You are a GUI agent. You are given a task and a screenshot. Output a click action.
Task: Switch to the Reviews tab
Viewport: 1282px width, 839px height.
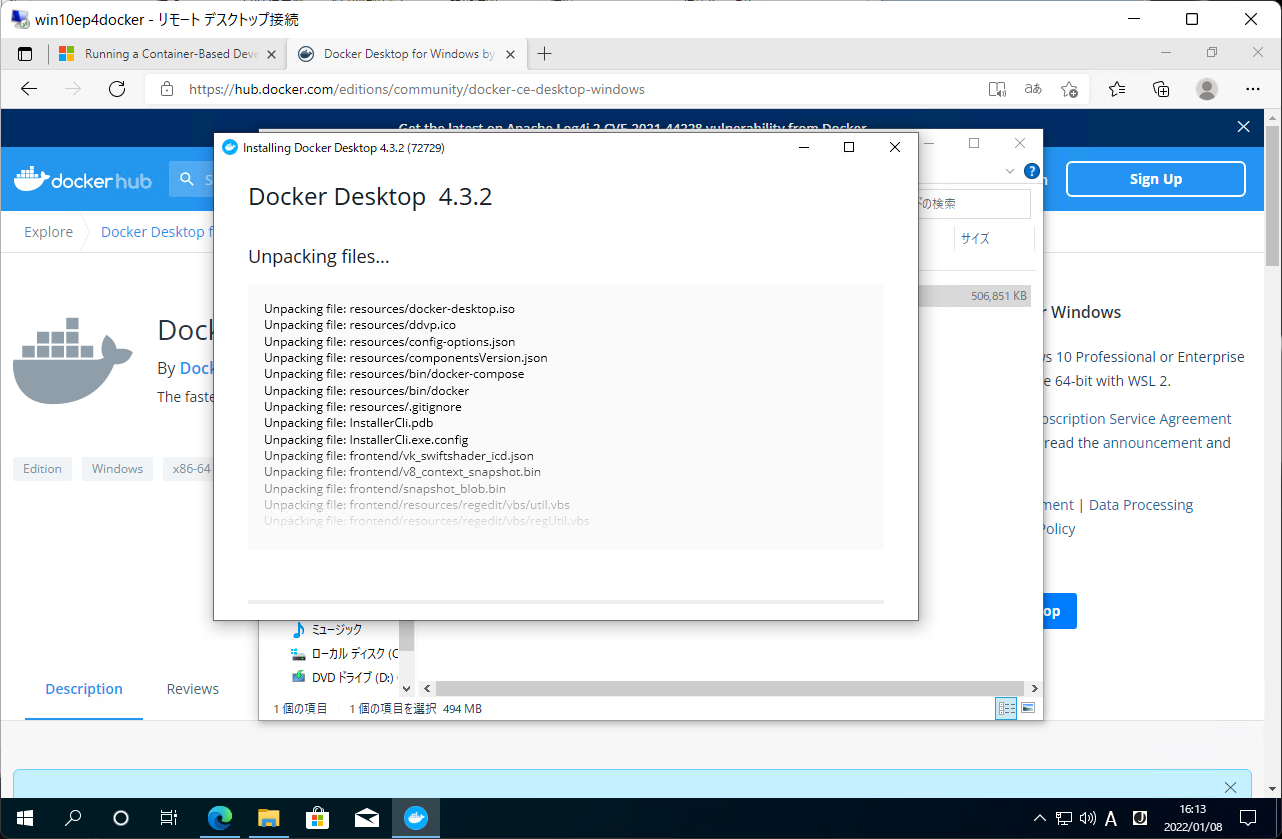coord(192,688)
